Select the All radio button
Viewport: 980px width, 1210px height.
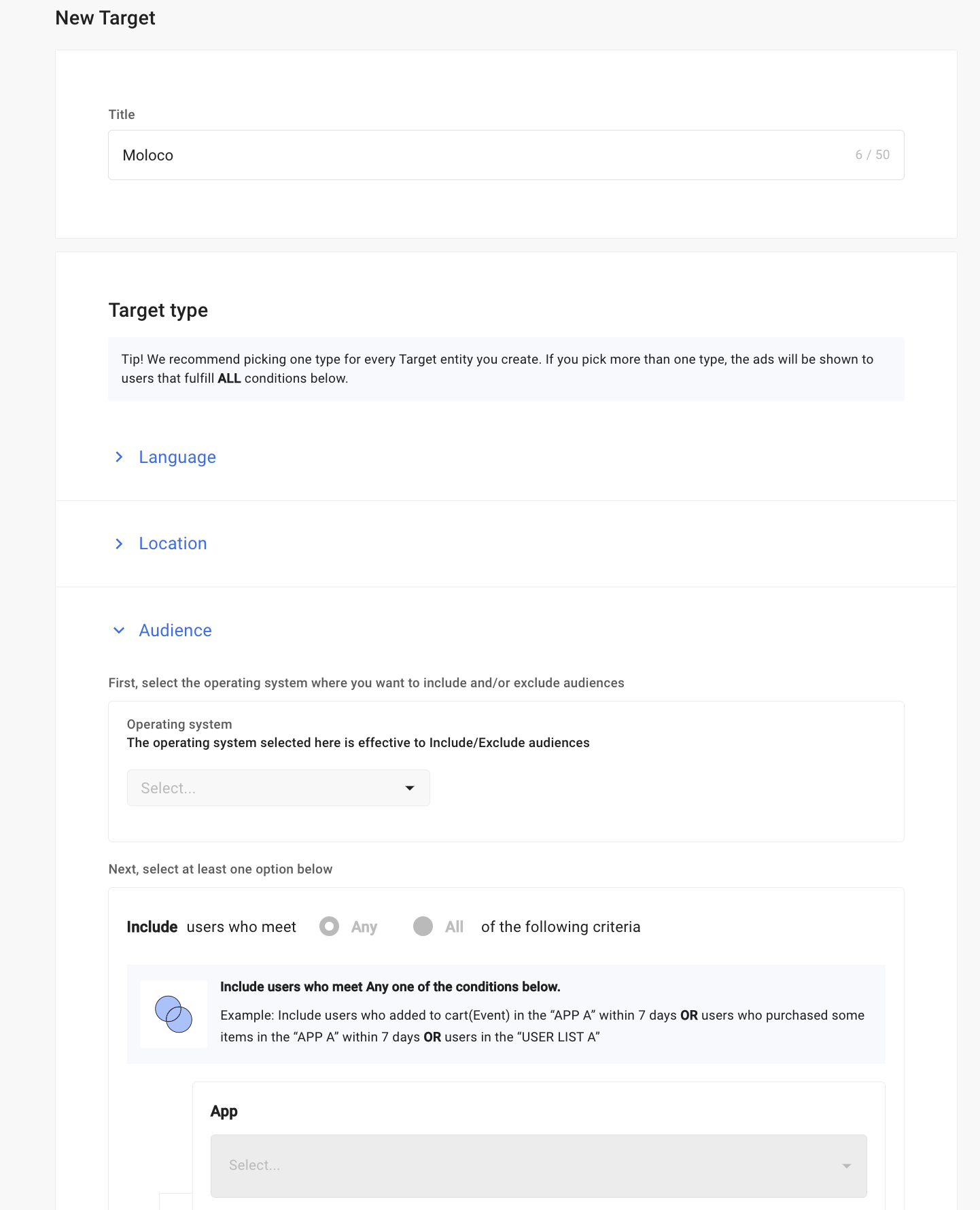click(x=423, y=927)
